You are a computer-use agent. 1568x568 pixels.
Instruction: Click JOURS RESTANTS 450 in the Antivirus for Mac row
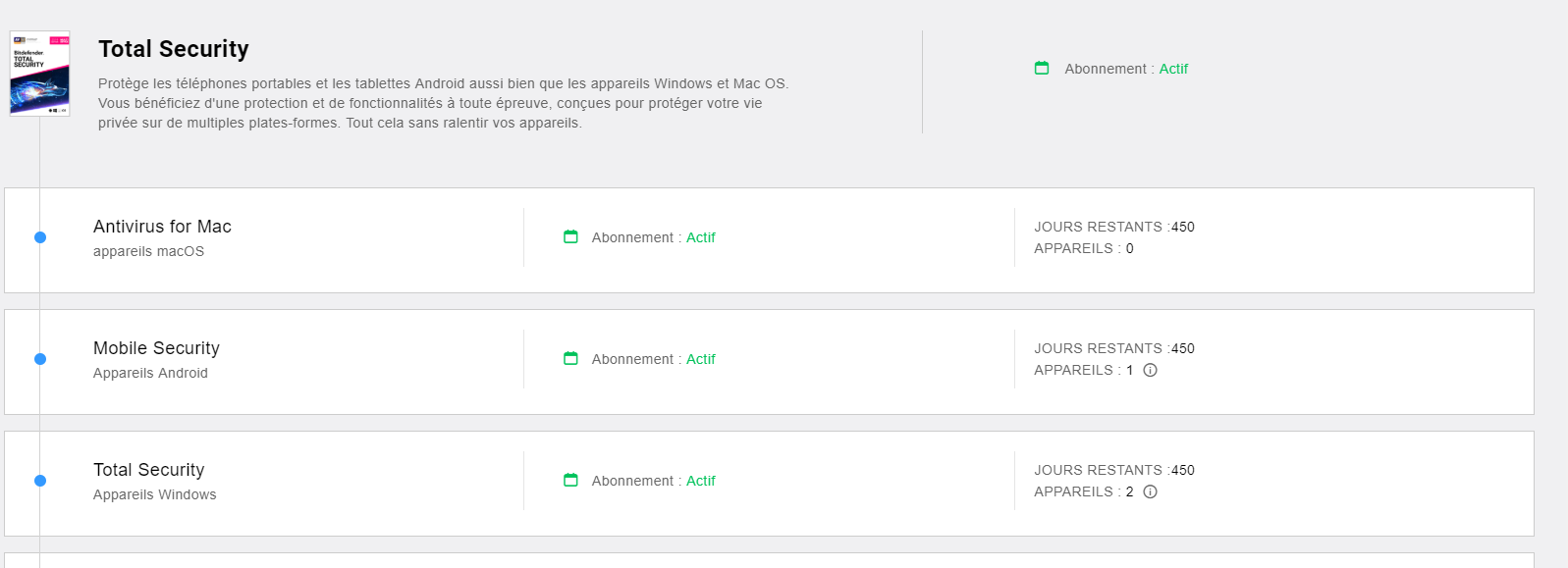click(x=1114, y=227)
